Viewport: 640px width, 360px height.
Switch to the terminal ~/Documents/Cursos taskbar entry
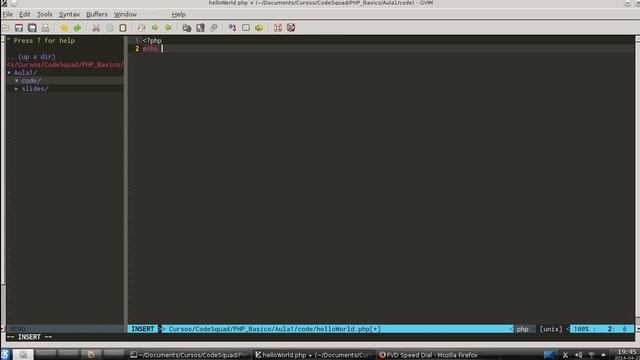[188, 355]
